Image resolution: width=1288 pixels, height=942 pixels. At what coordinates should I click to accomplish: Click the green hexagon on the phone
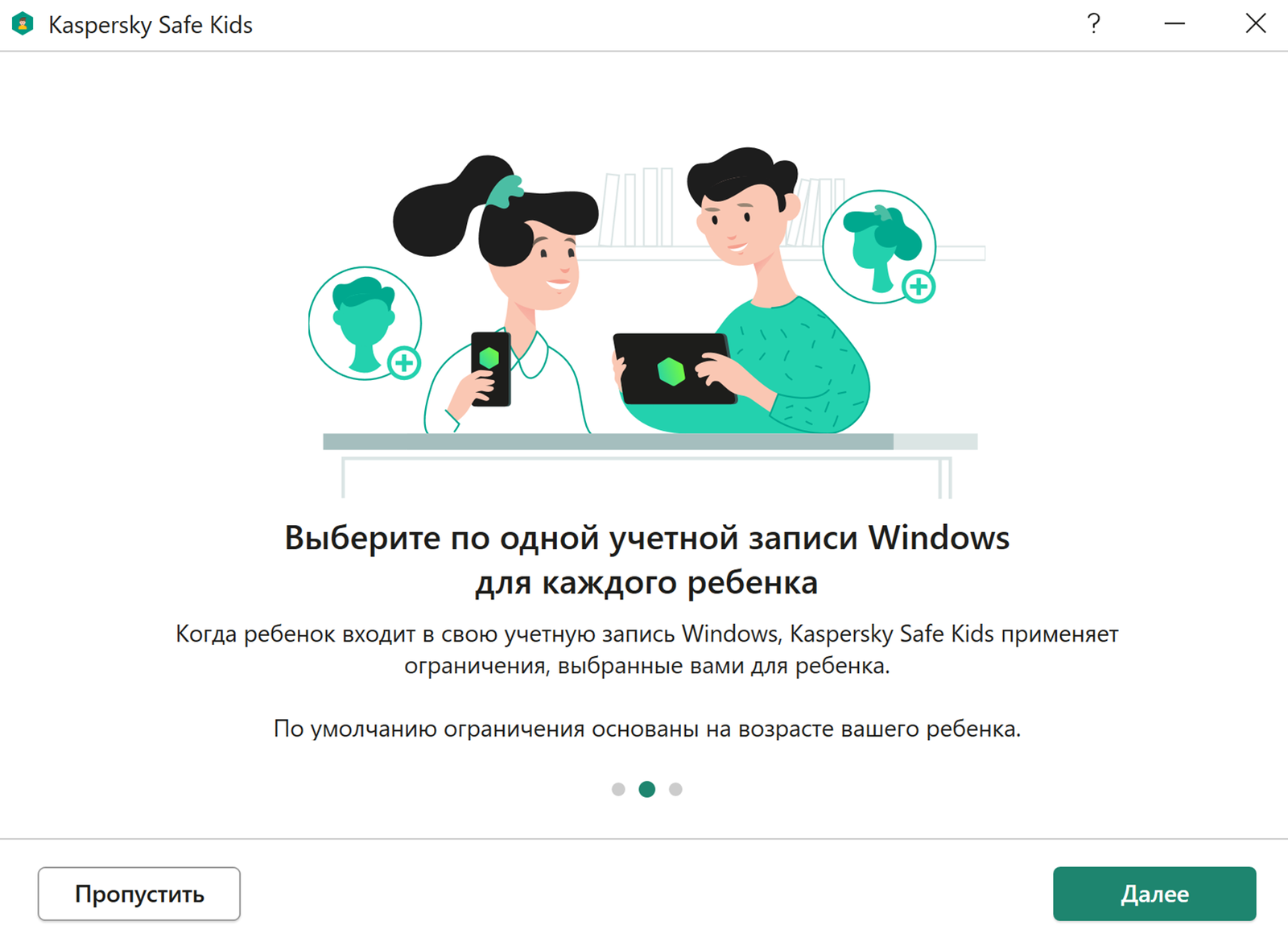pyautogui.click(x=489, y=357)
